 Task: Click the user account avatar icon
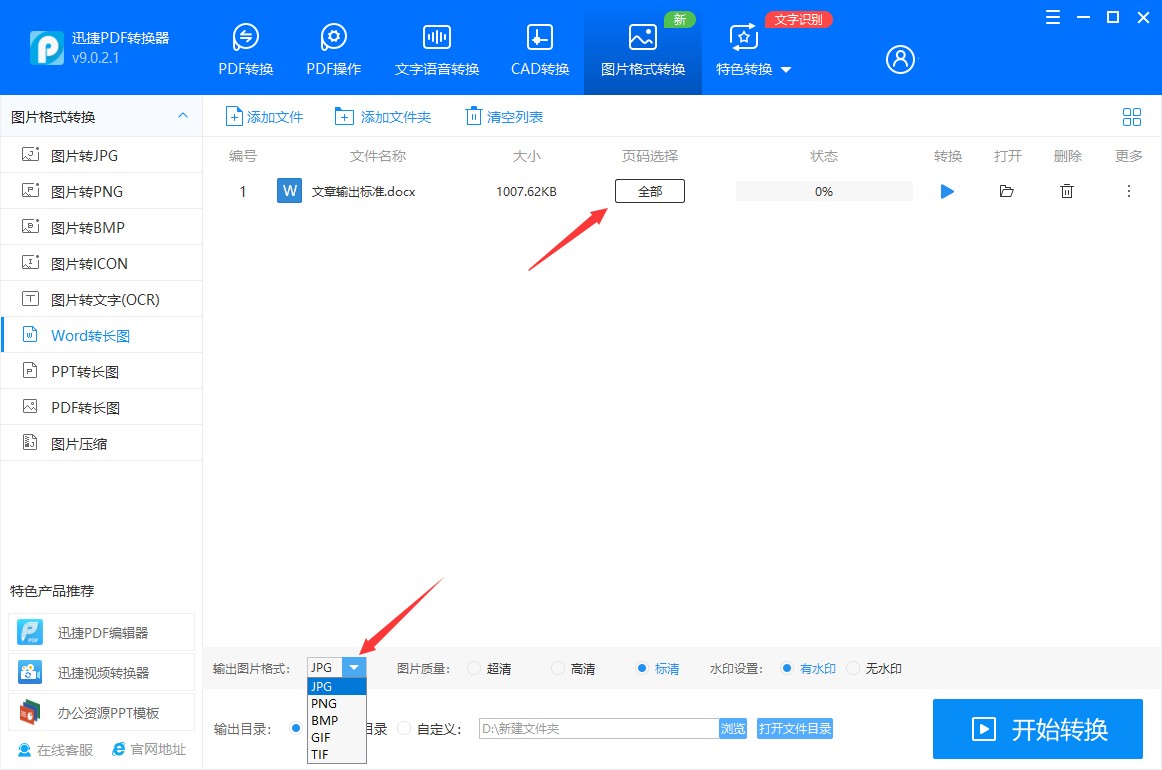pos(899,59)
